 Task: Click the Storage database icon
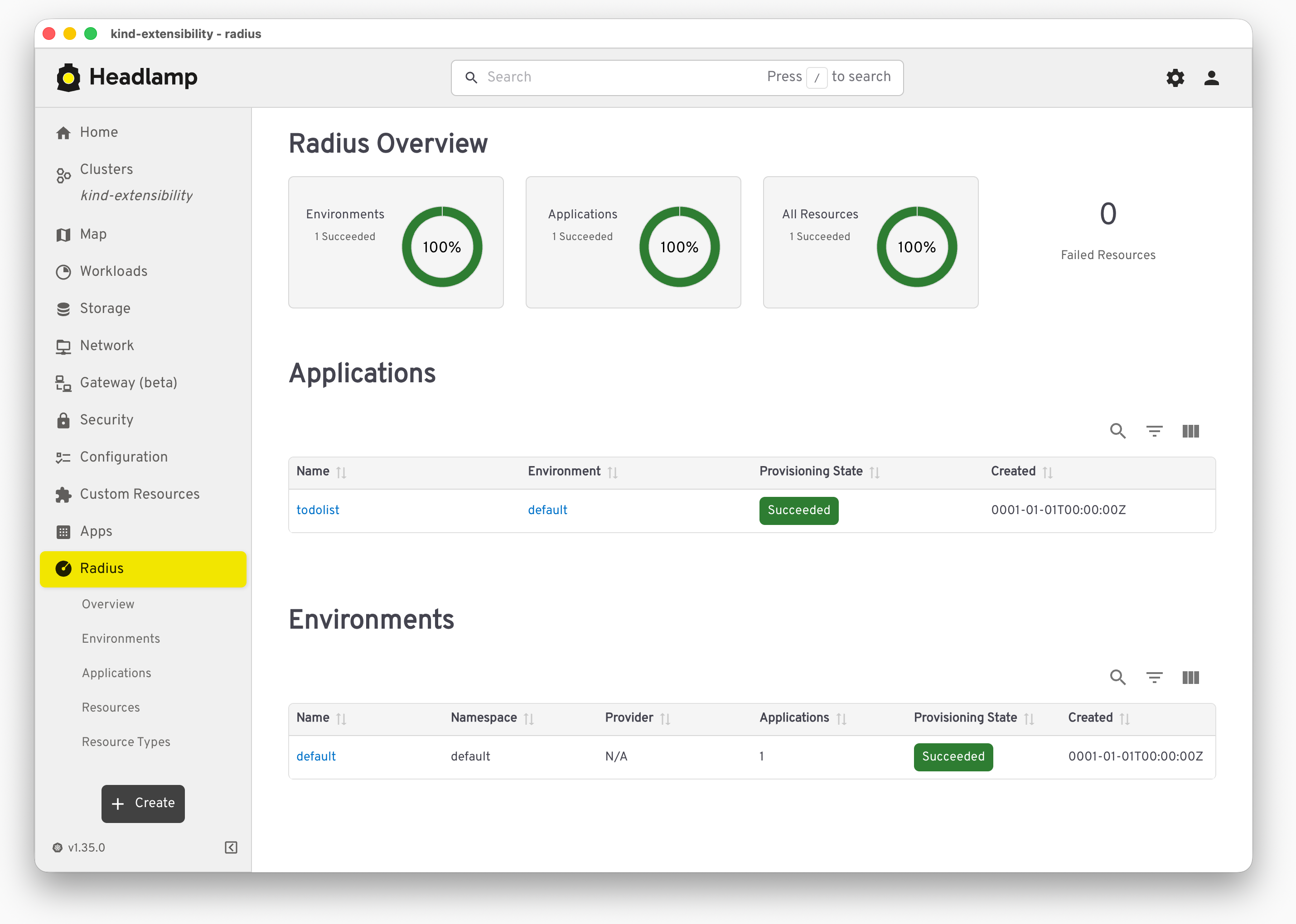pyautogui.click(x=63, y=309)
